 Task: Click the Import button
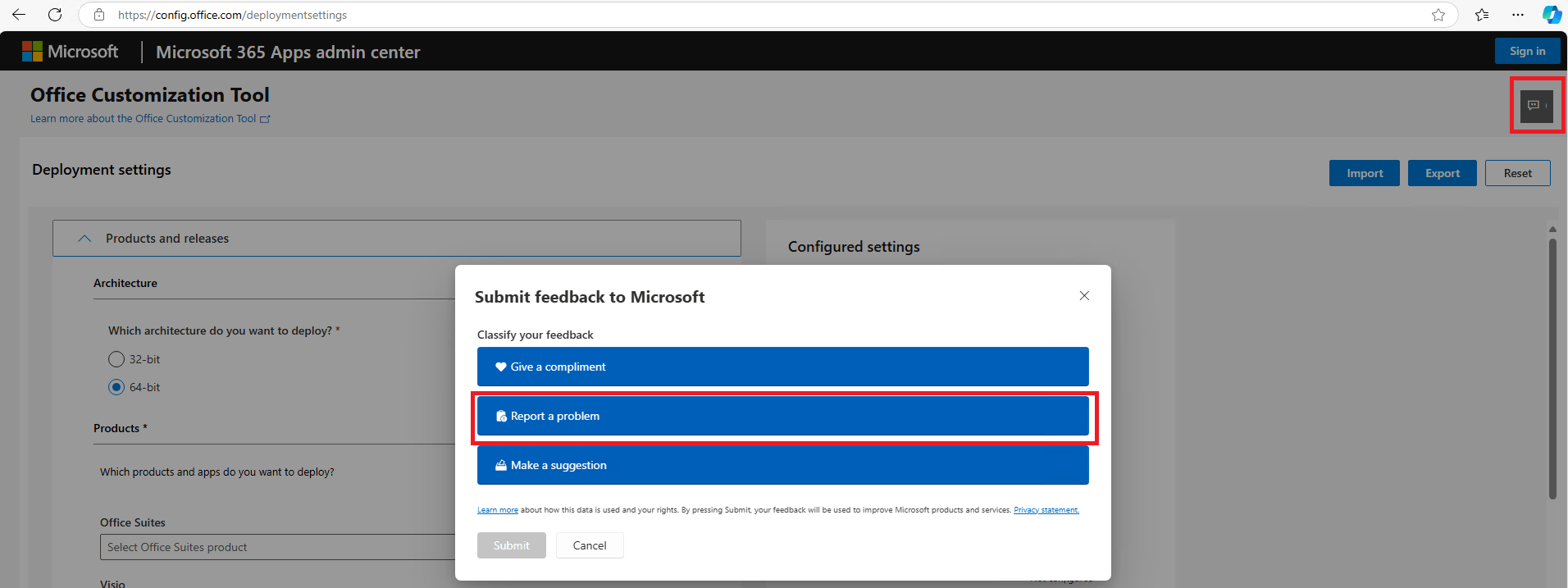1365,173
